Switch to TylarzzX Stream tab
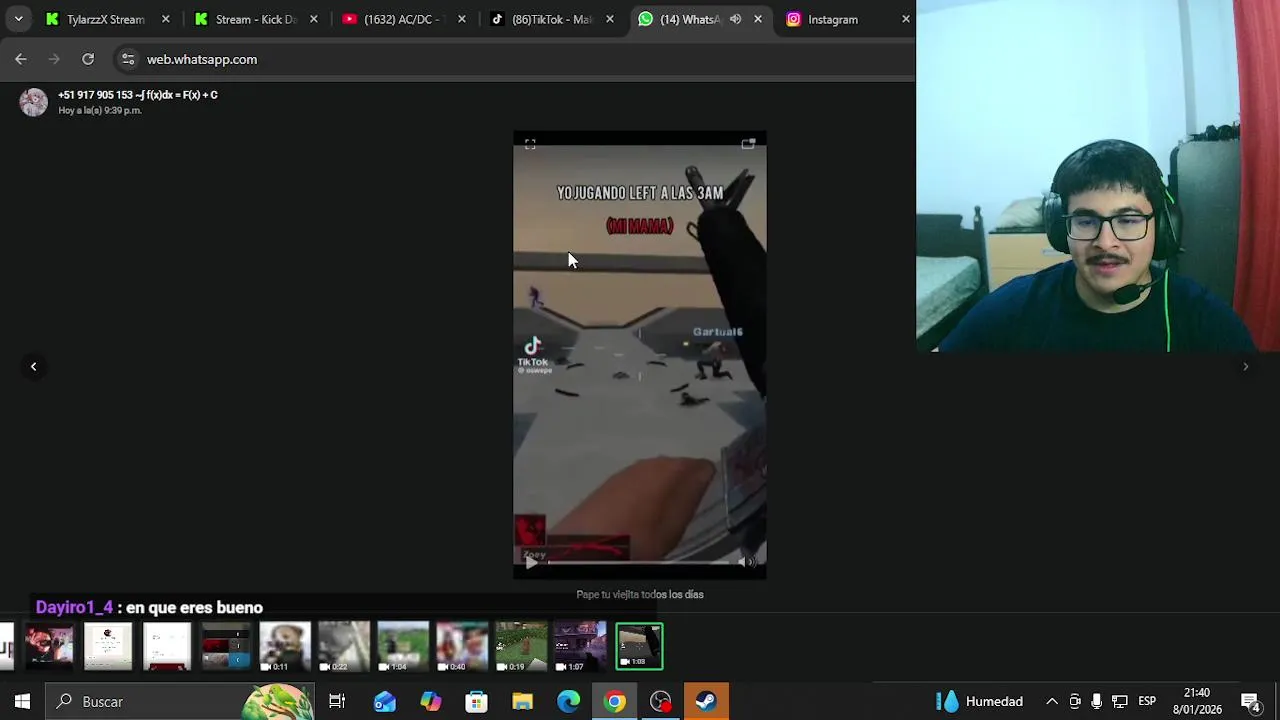 tap(105, 19)
